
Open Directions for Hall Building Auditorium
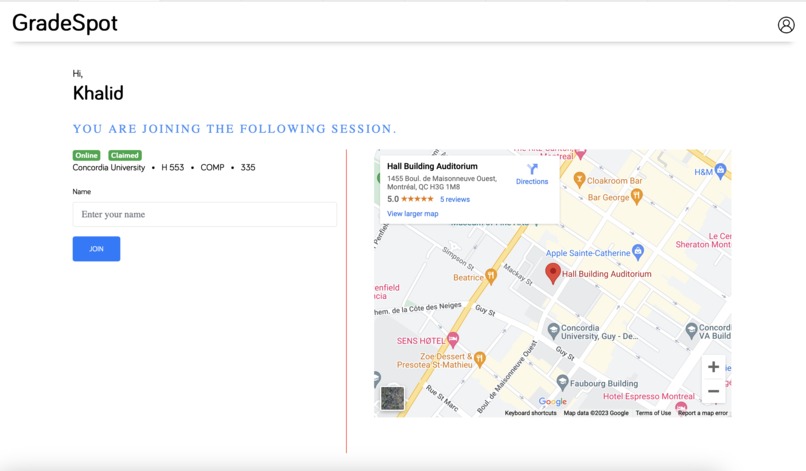click(532, 174)
